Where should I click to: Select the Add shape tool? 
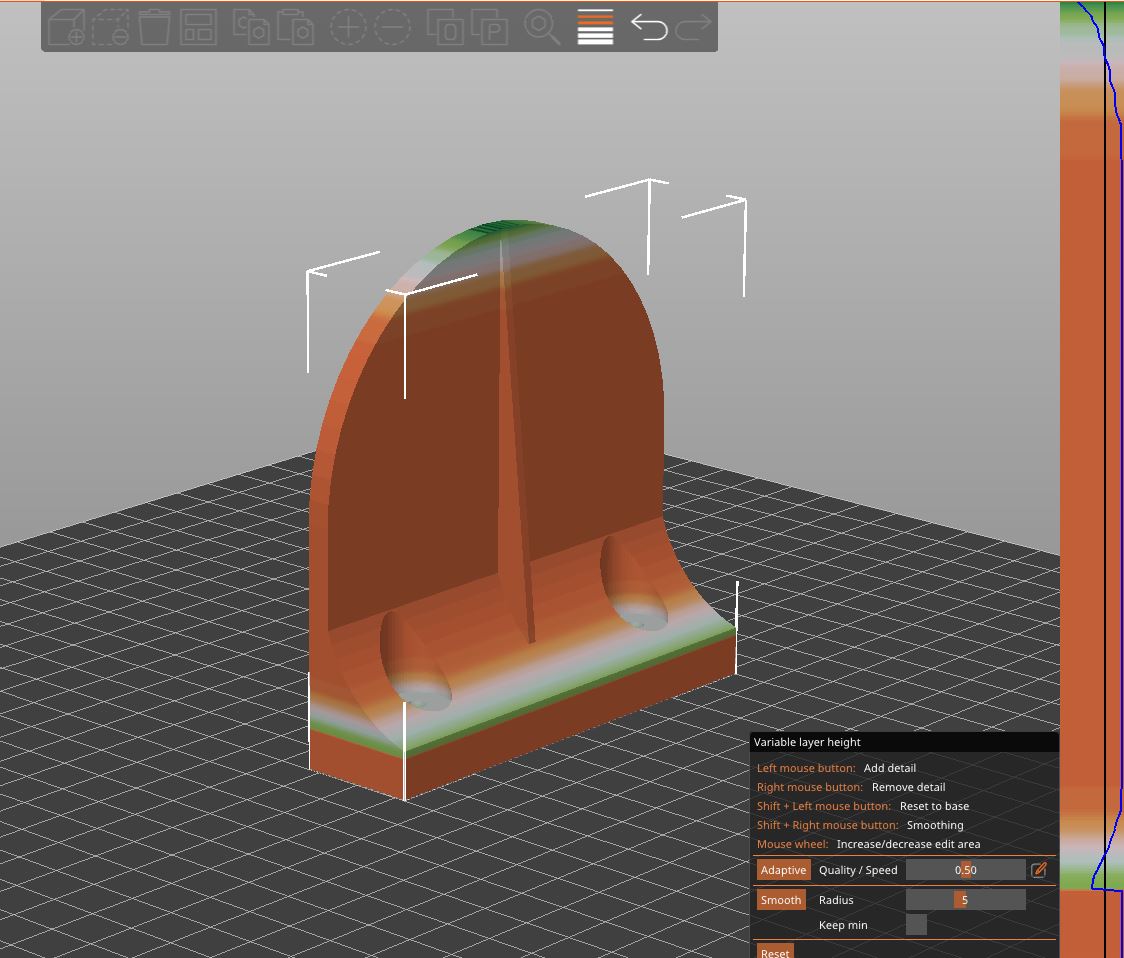click(x=66, y=27)
